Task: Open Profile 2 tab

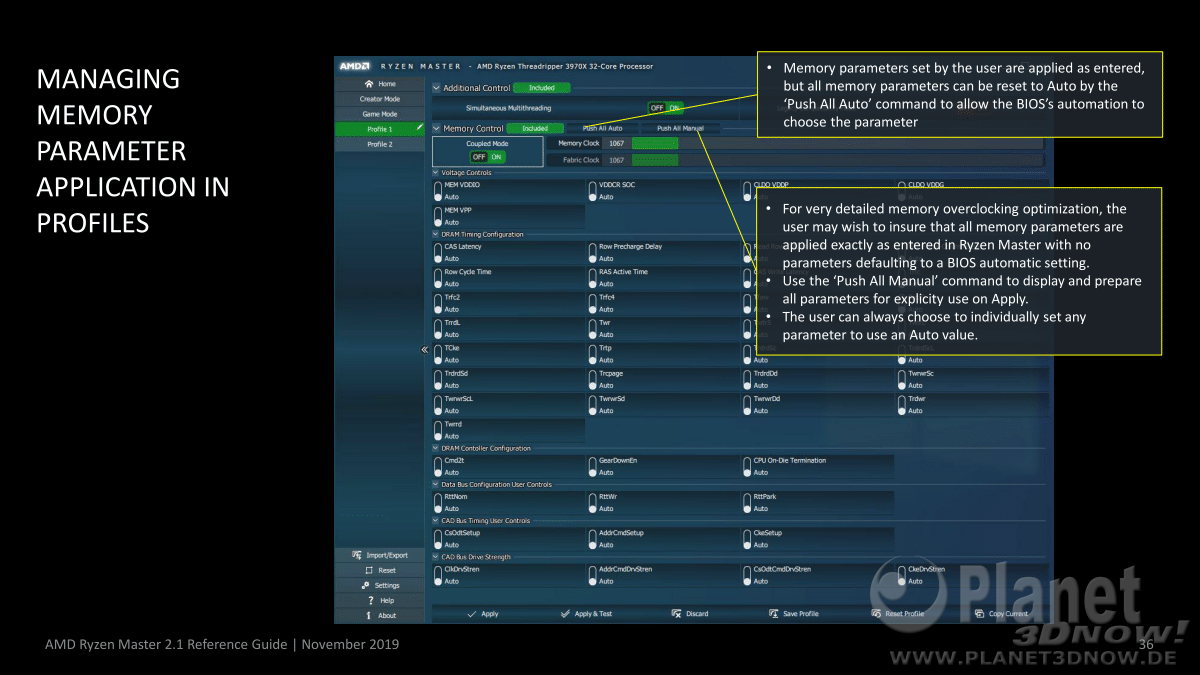Action: (380, 144)
